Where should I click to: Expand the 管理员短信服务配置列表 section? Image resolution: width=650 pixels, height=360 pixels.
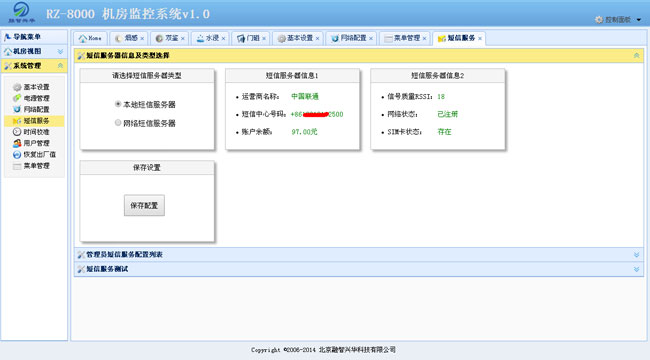(636, 255)
